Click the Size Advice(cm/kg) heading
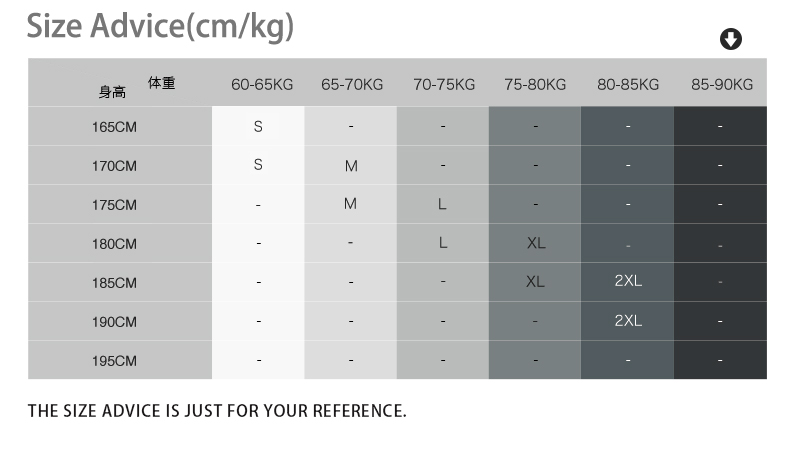 160,26
